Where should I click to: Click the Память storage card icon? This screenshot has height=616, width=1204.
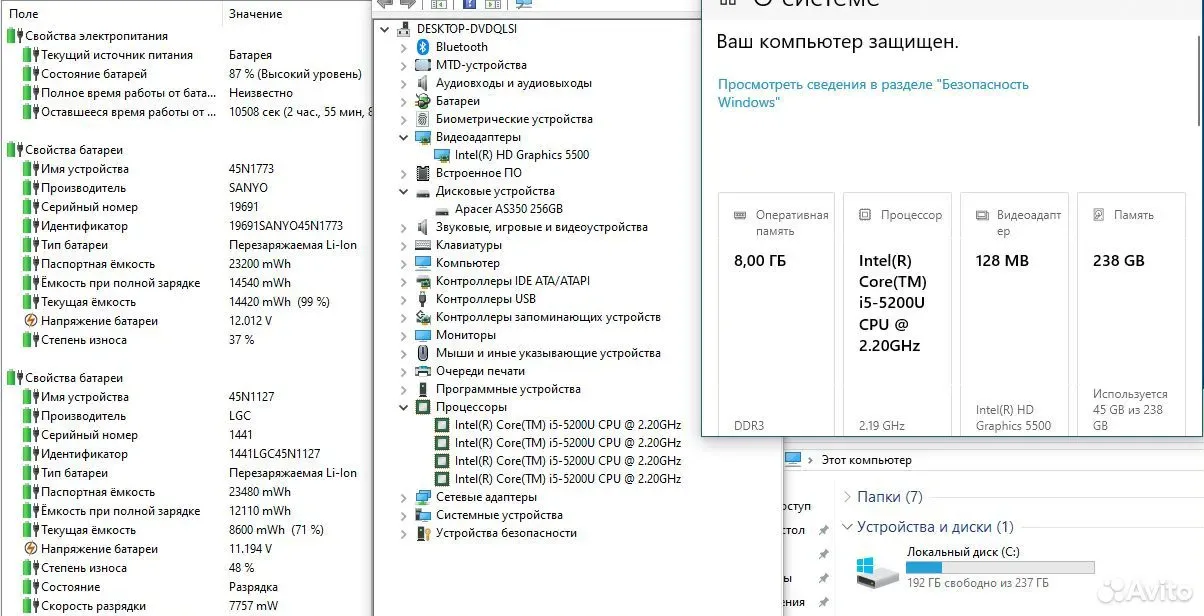1098,215
